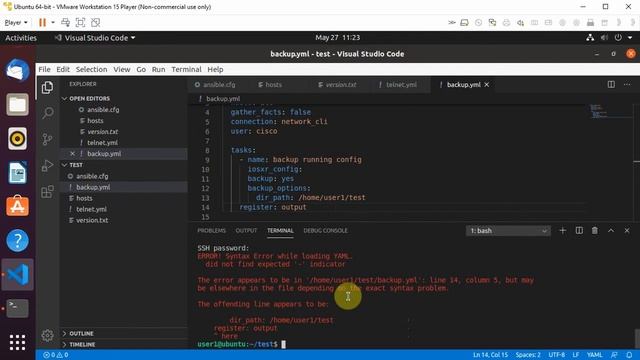Open the clock May 27 11:23 calendar
Image resolution: width=640 pixels, height=360 pixels.
(338, 38)
